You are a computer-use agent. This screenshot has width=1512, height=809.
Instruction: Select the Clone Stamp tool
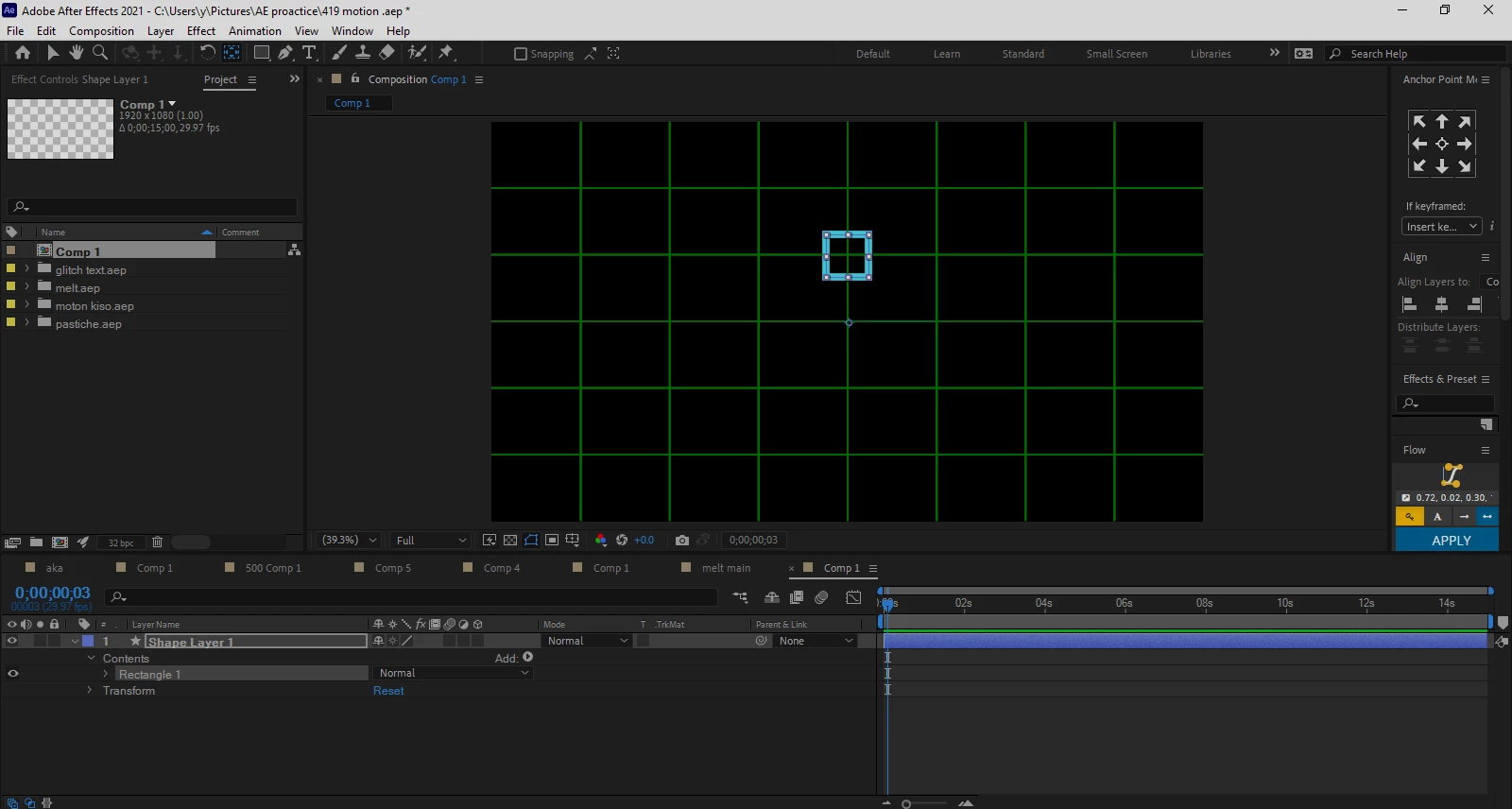(x=363, y=53)
